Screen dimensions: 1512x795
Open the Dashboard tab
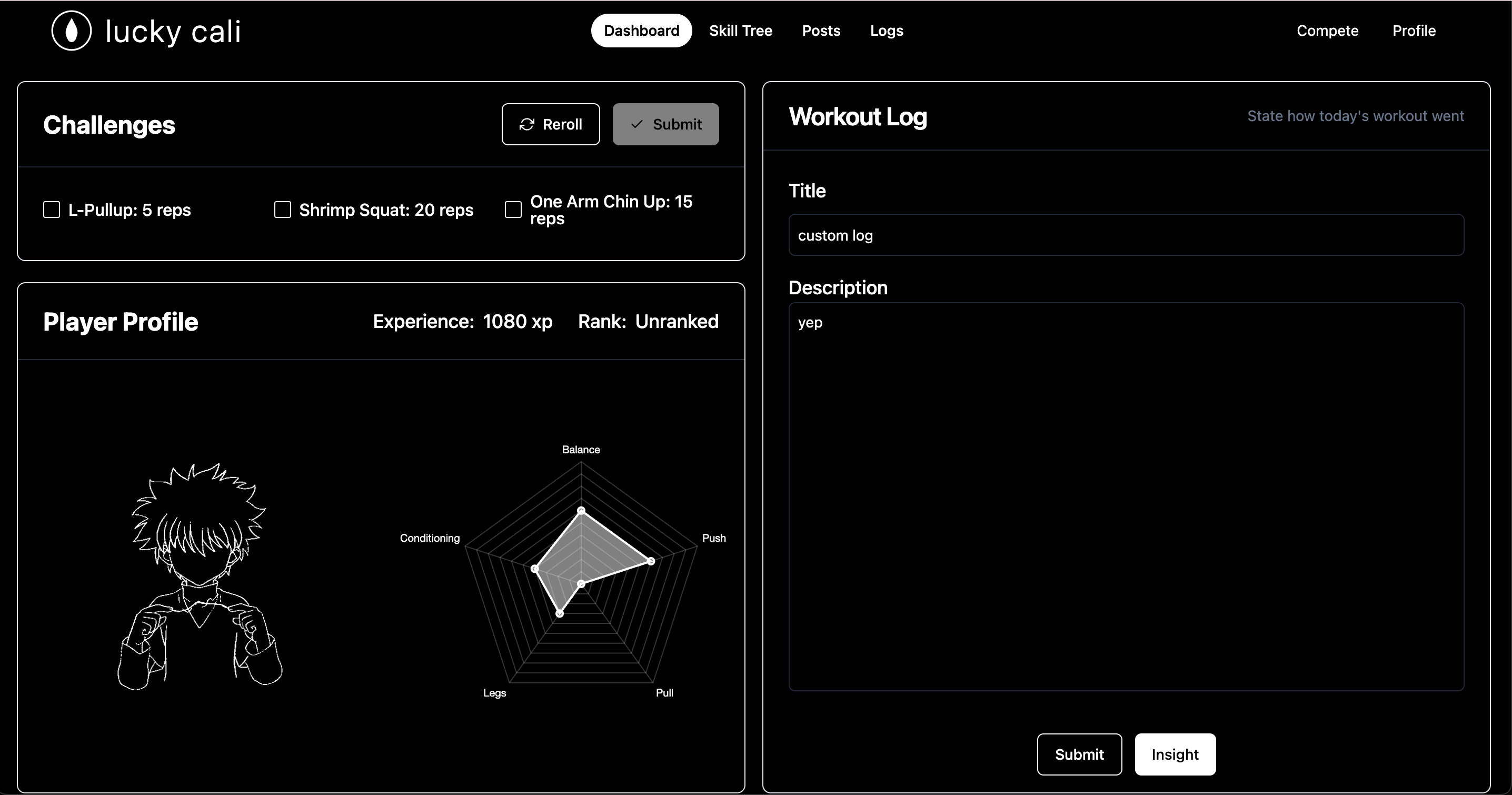642,31
